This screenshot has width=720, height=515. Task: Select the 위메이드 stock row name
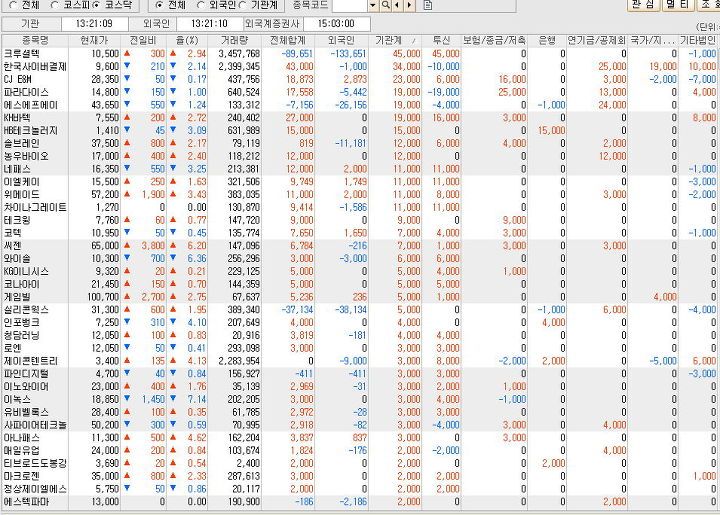[x=22, y=195]
